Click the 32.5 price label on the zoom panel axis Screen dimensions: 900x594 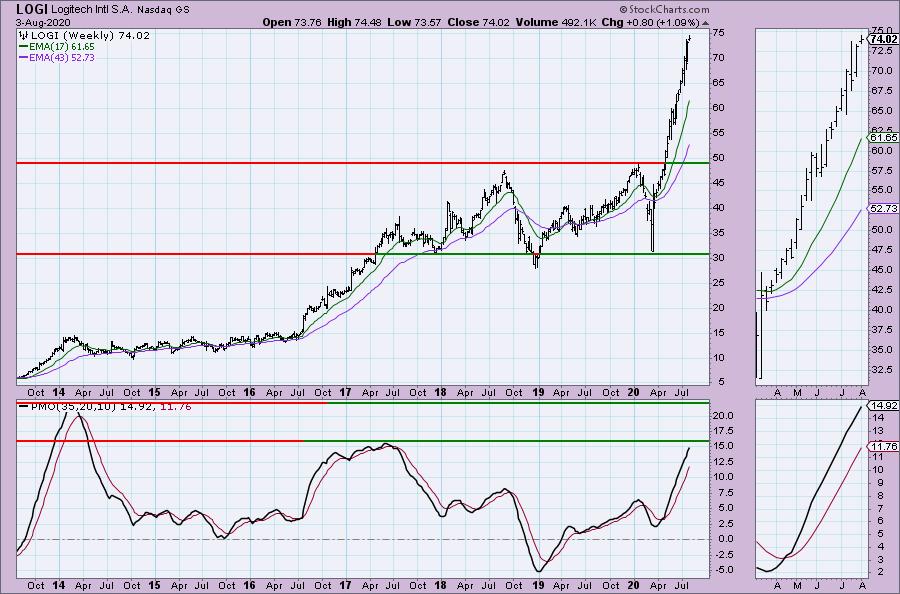pos(881,370)
